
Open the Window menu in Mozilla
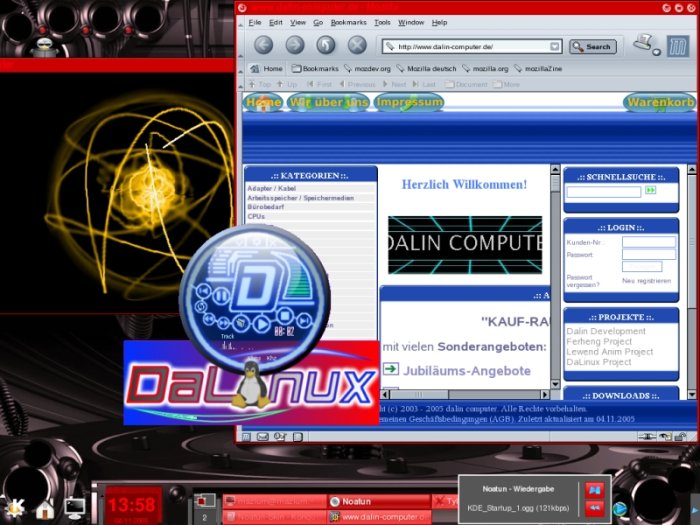point(411,22)
